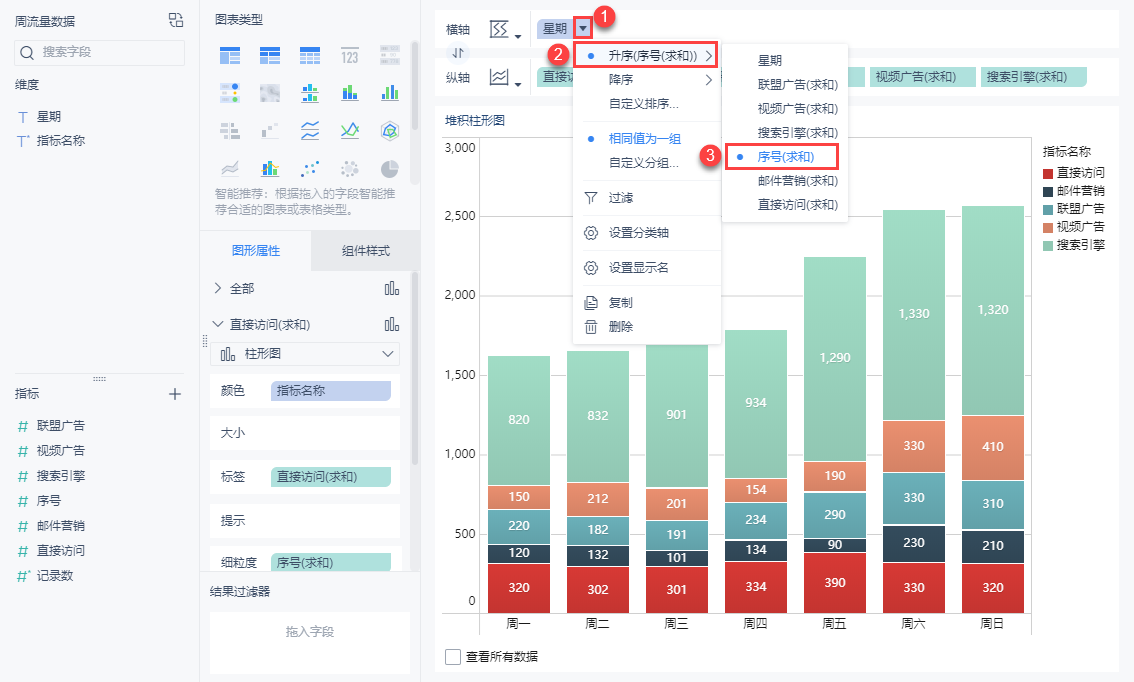Click the 视频广告(求和) field on vertical axis

(922, 77)
